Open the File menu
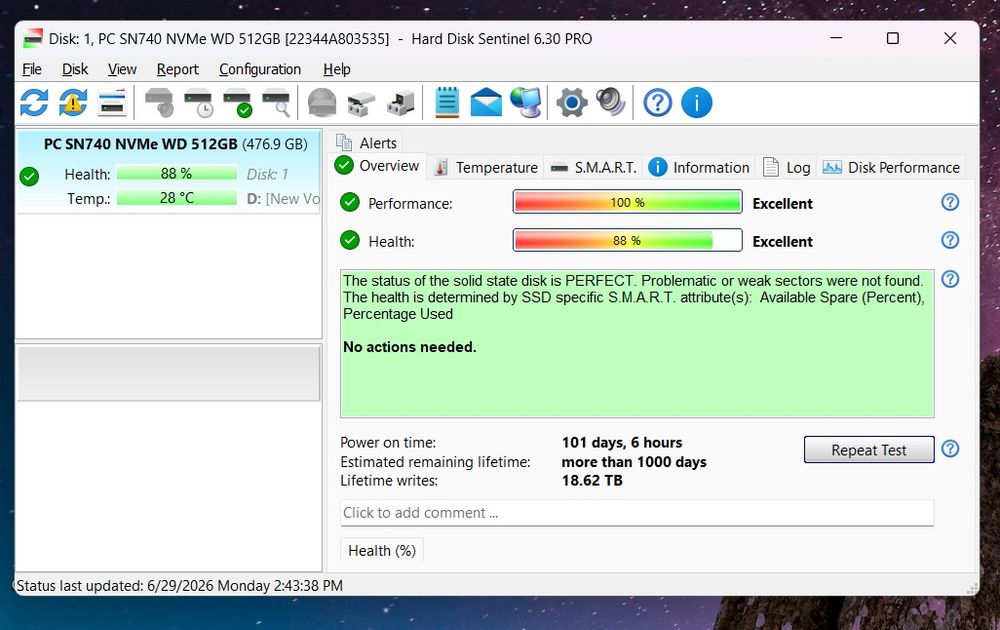The image size is (1000, 630). pyautogui.click(x=32, y=69)
